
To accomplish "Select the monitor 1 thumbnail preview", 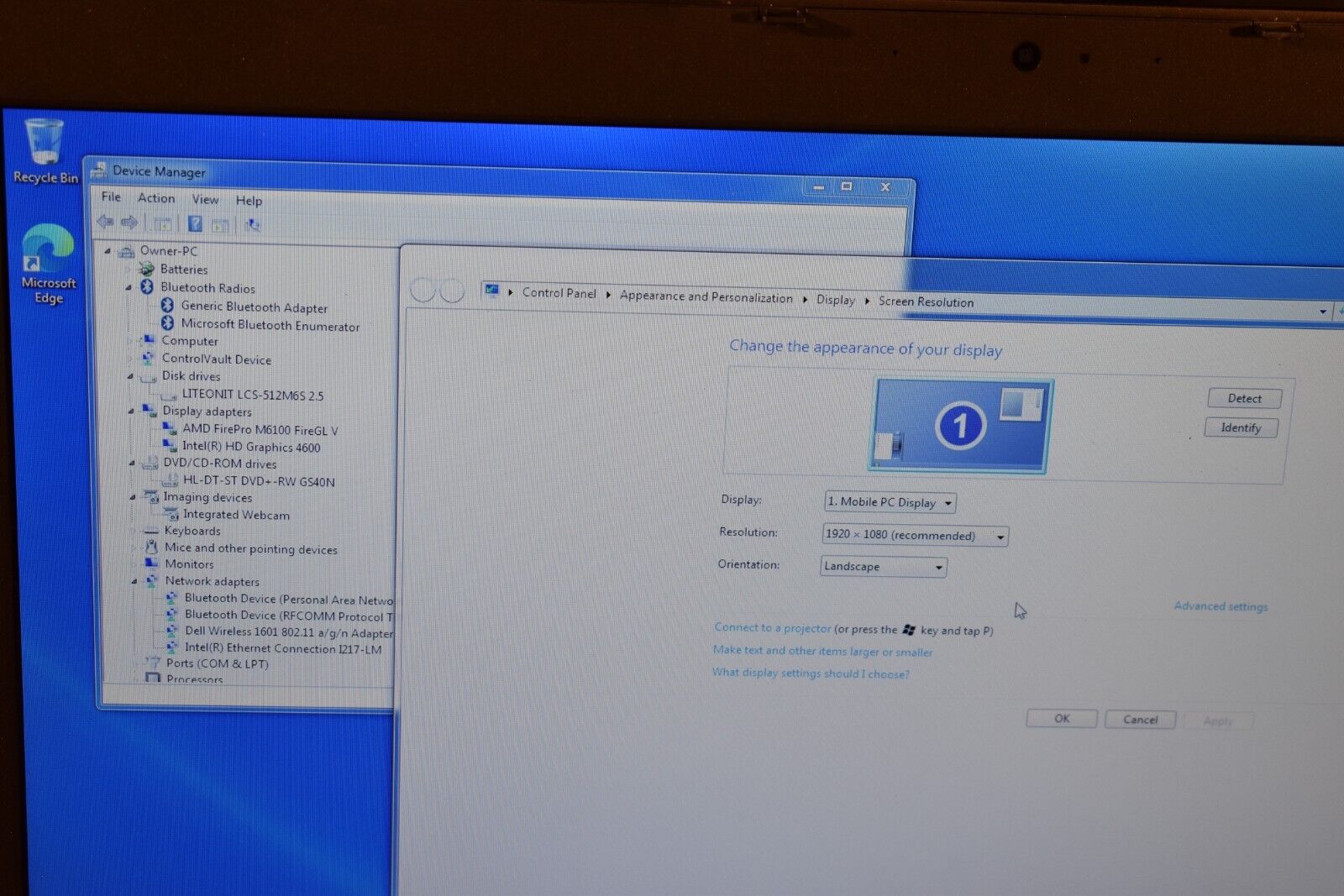I will 960,425.
